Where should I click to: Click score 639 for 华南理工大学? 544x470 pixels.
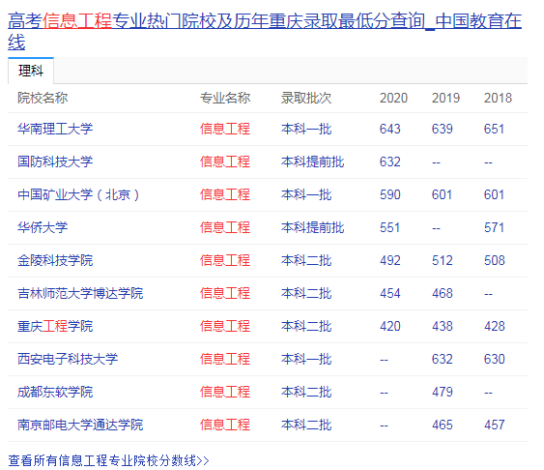[442, 129]
